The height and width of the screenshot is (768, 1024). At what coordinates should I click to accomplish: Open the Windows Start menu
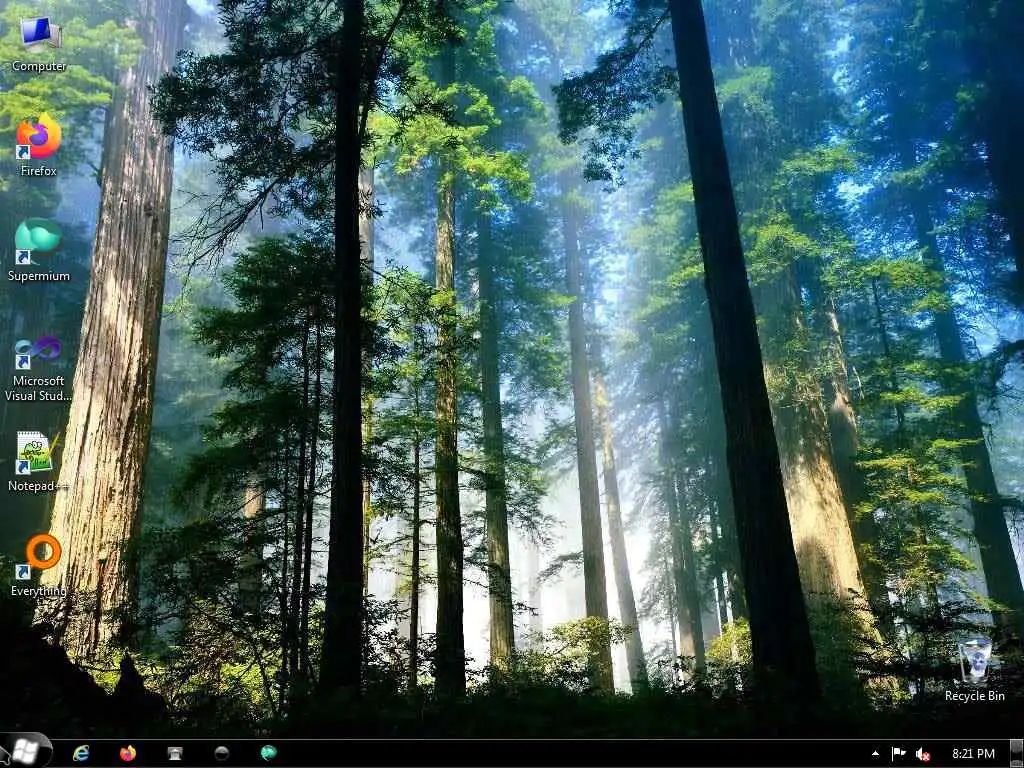coord(25,752)
